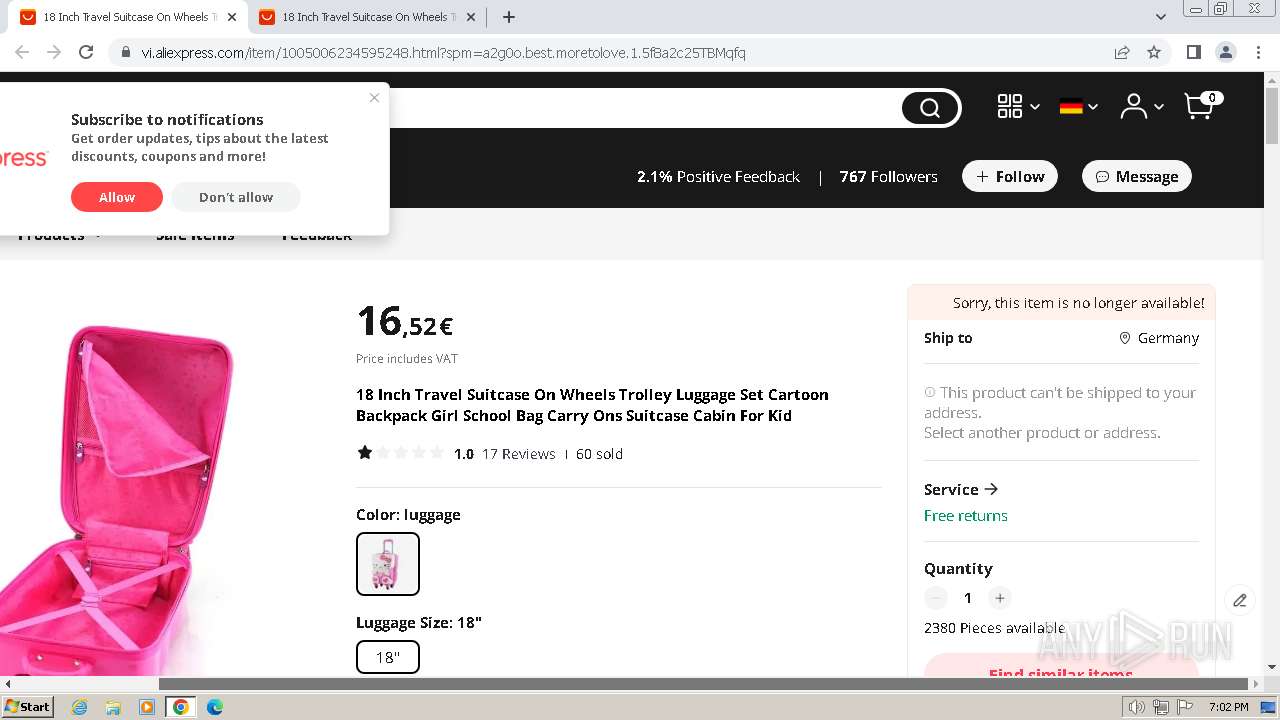
Task: Select the 18" luggage size option
Action: [x=388, y=657]
